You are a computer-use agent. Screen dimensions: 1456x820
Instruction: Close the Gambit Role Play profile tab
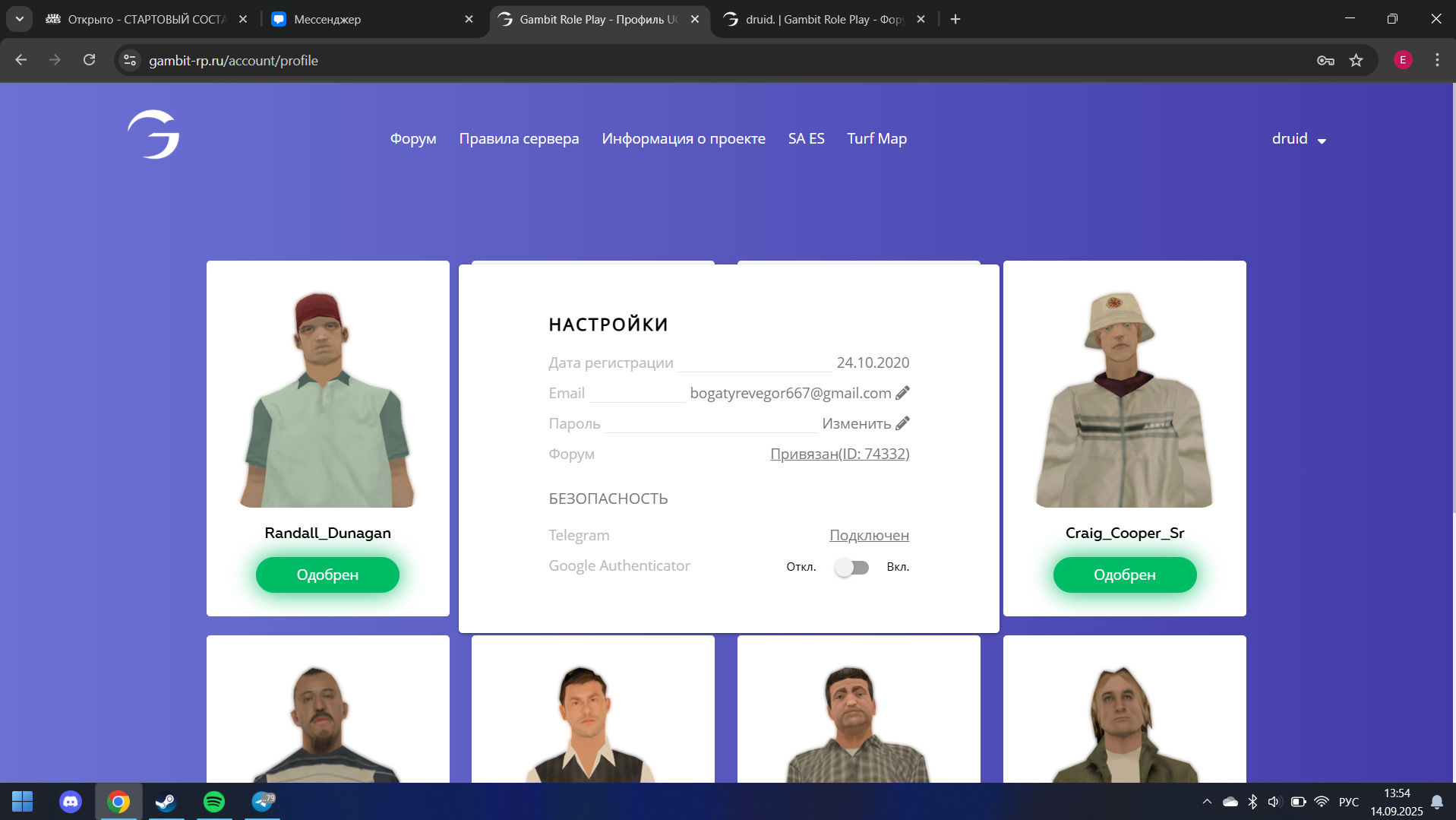[695, 19]
